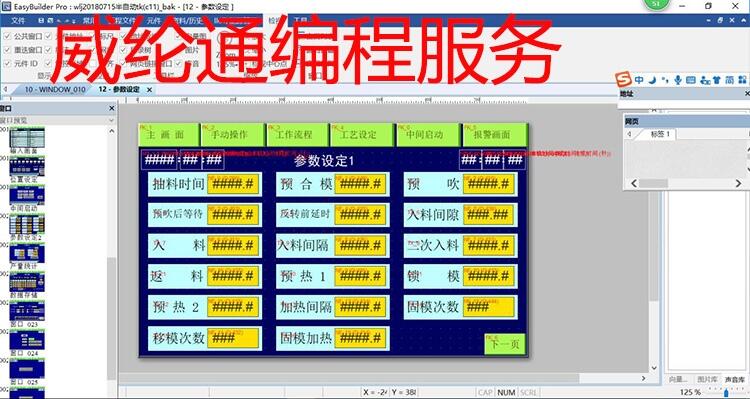This screenshot has width=750, height=399.
Task: Toggle the 重迭窗口 checkbox
Action: (x=7, y=49)
